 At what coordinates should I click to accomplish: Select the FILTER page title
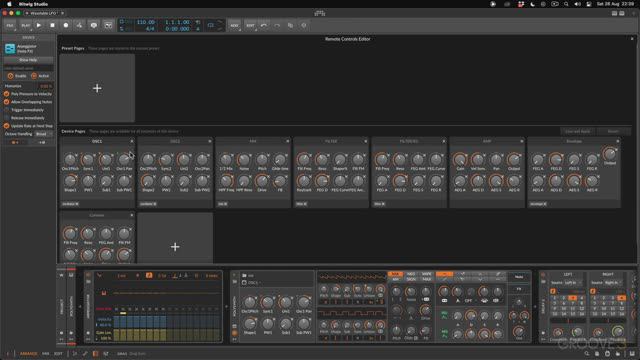point(331,141)
